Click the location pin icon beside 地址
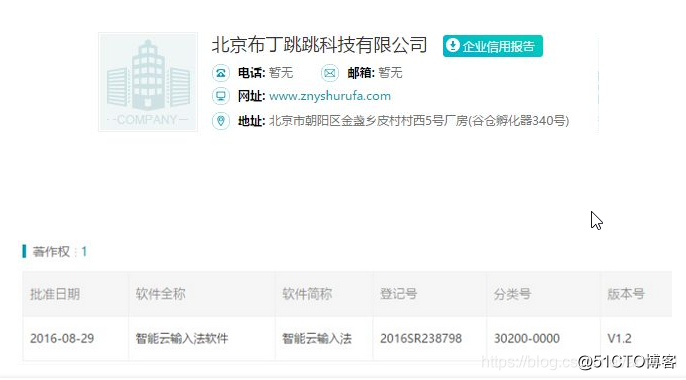 pyautogui.click(x=221, y=120)
